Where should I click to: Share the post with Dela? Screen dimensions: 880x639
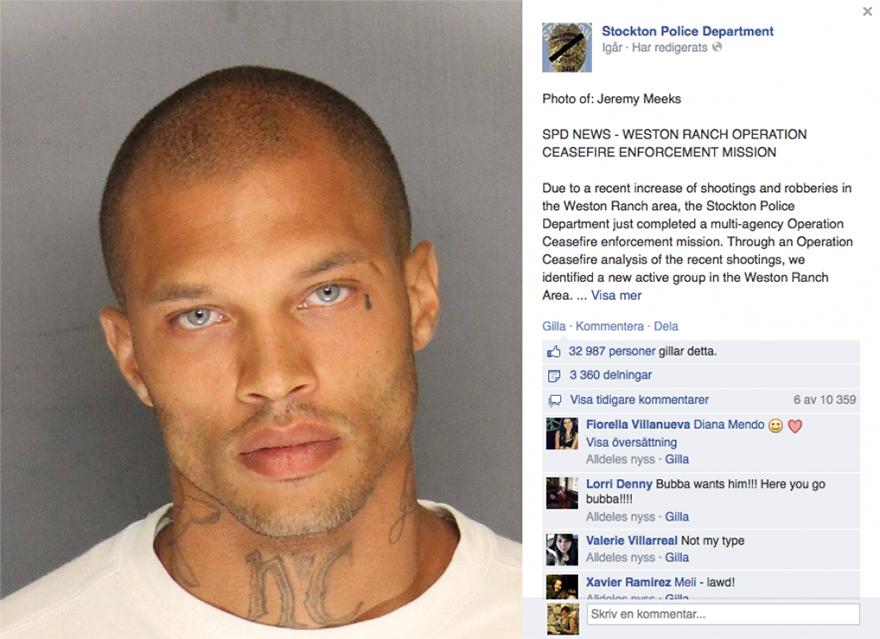(666, 327)
